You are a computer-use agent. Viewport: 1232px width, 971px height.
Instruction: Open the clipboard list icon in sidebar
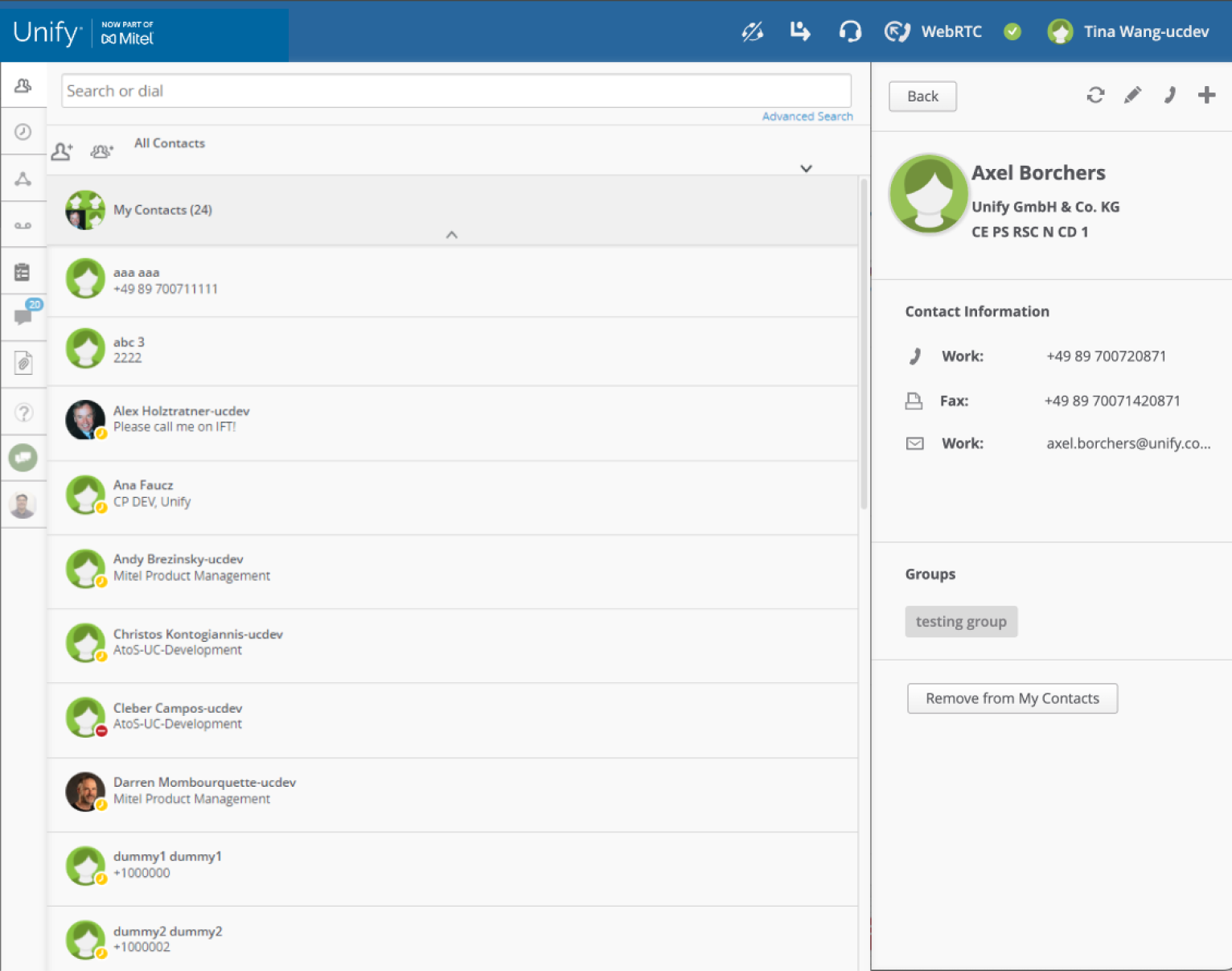tap(23, 272)
